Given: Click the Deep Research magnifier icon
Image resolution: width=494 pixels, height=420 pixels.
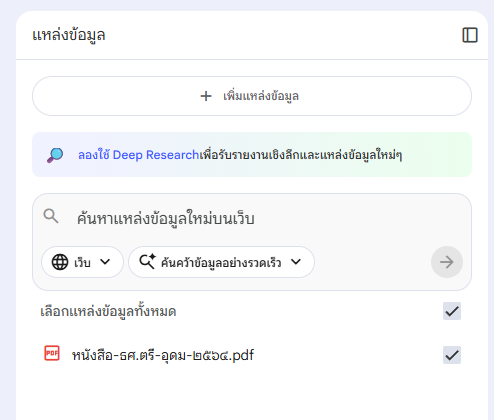Looking at the screenshot, I should tap(55, 155).
